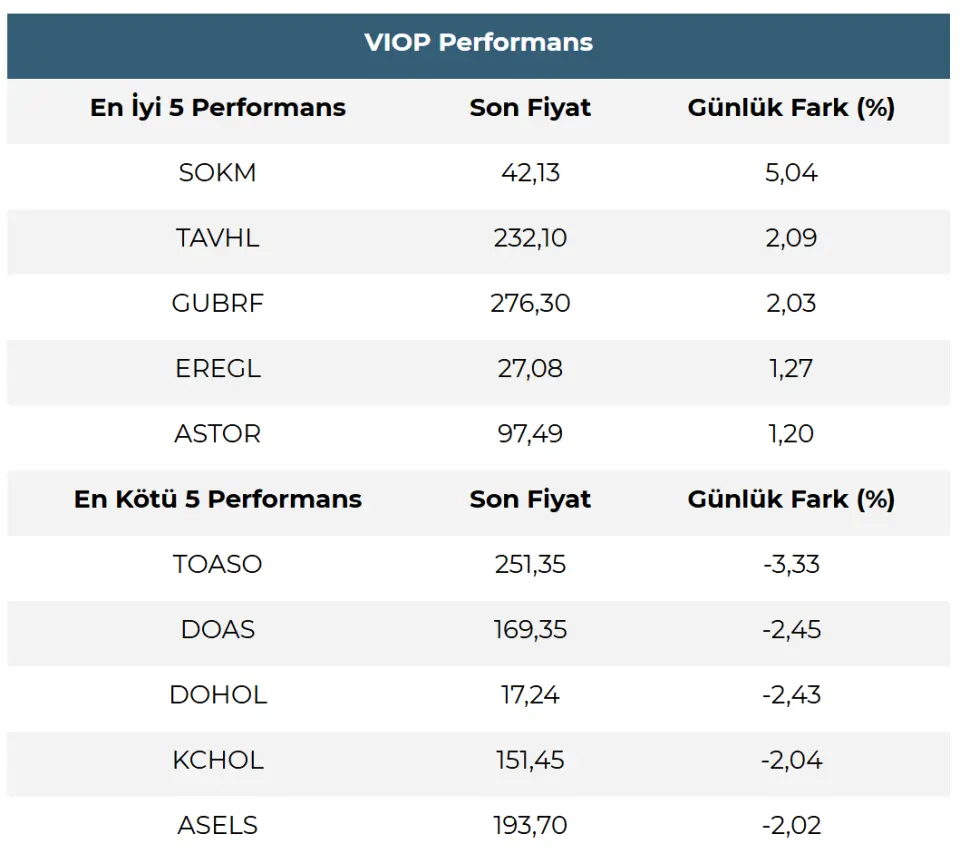960x863 pixels.
Task: Click the TAVHL ticker name
Action: (218, 238)
